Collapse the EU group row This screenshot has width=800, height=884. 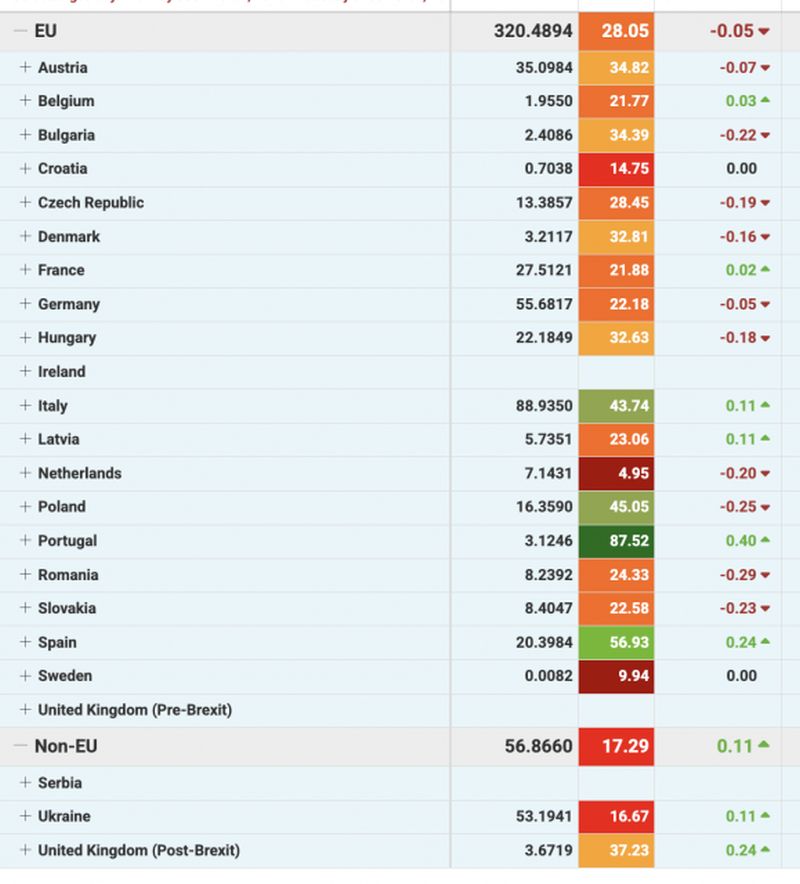point(20,31)
